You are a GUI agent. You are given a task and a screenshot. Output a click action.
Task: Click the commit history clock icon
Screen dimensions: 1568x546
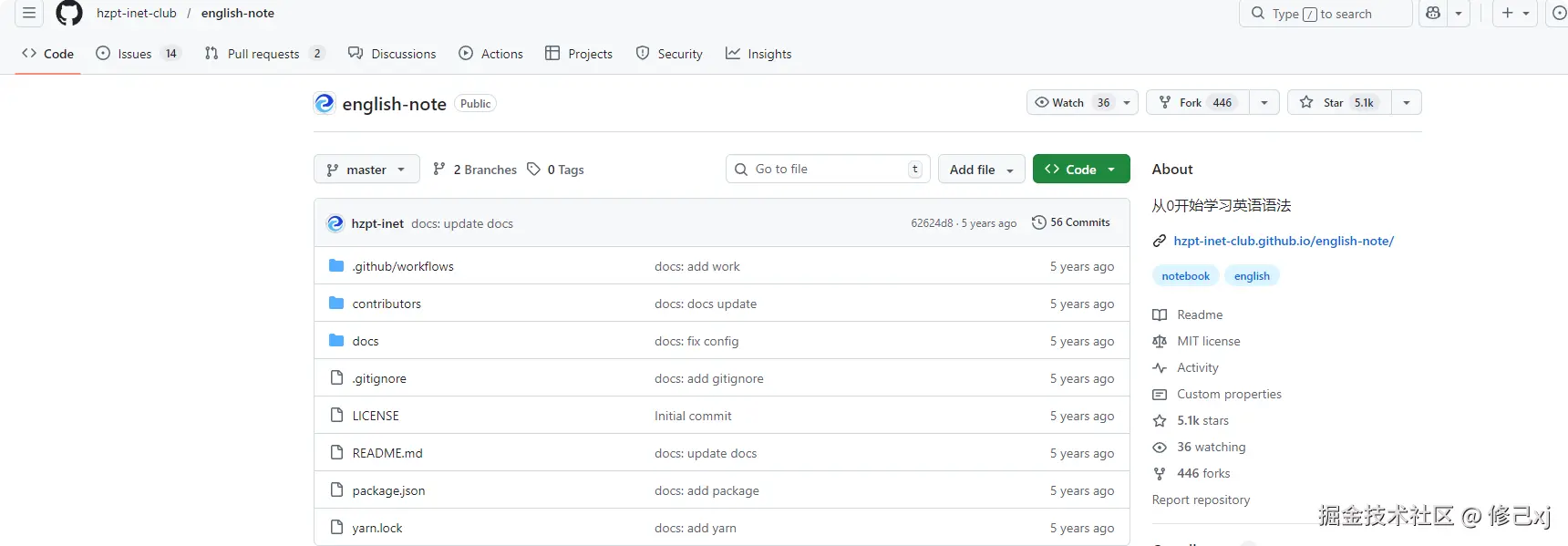click(x=1038, y=222)
